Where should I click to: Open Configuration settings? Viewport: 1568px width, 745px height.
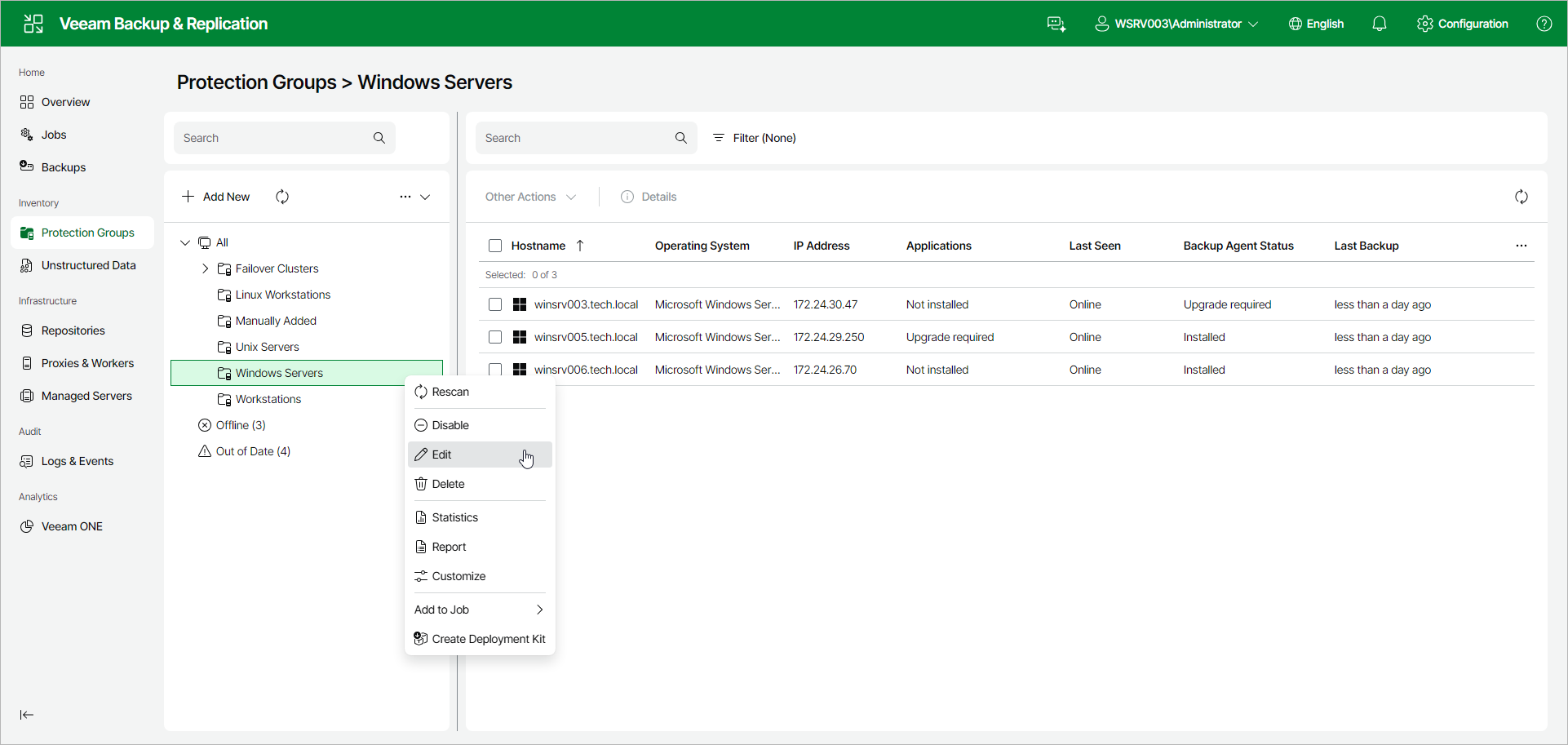click(x=1463, y=24)
